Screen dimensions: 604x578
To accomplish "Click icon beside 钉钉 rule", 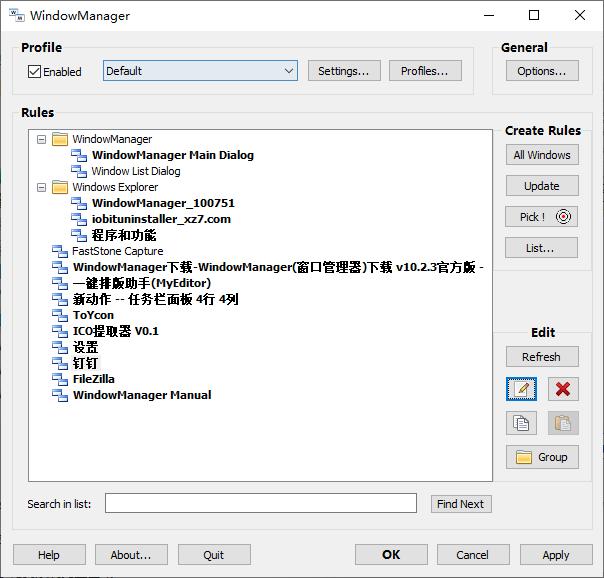I will pos(60,363).
